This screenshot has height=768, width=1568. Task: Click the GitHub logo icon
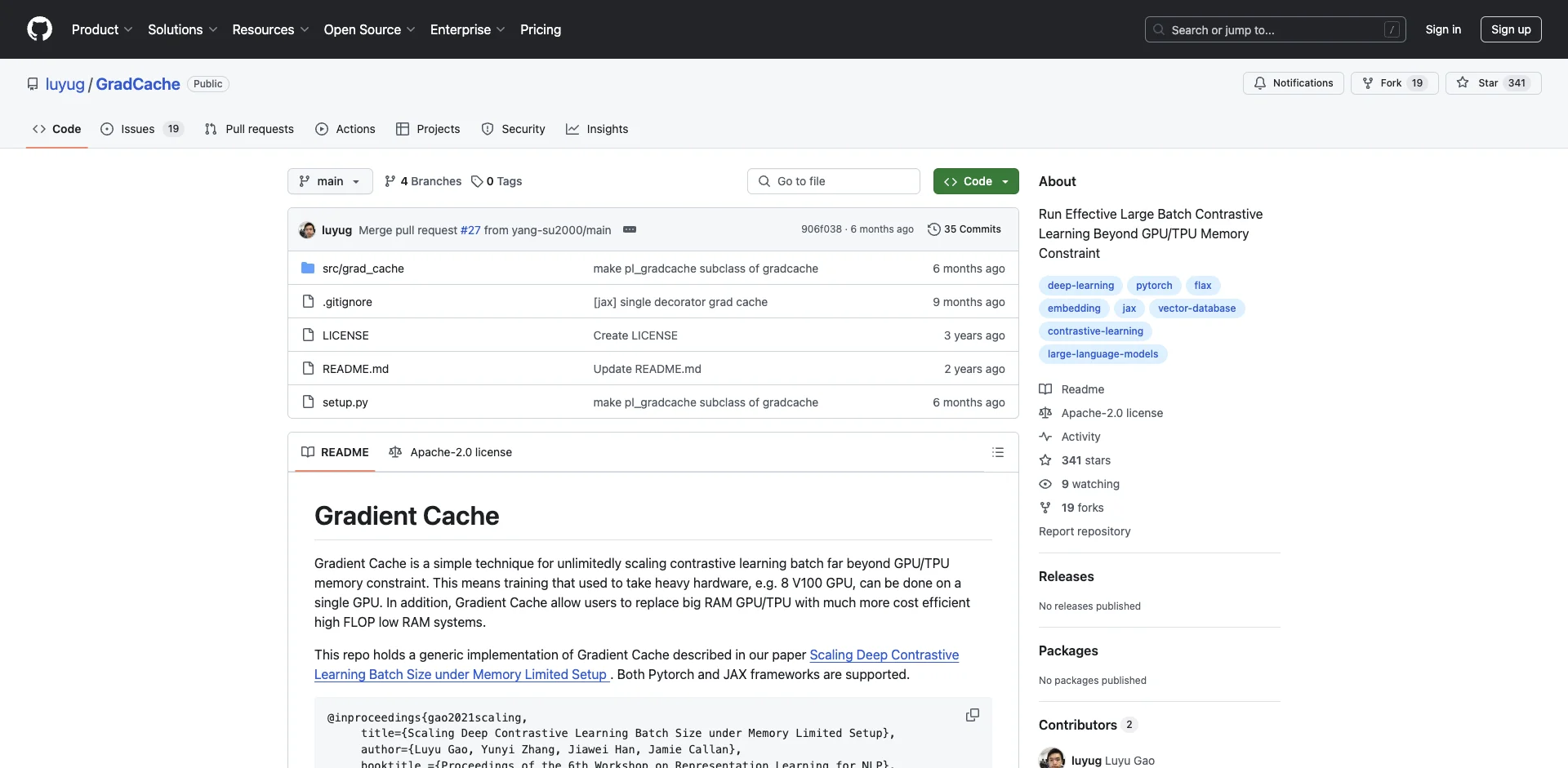39,29
